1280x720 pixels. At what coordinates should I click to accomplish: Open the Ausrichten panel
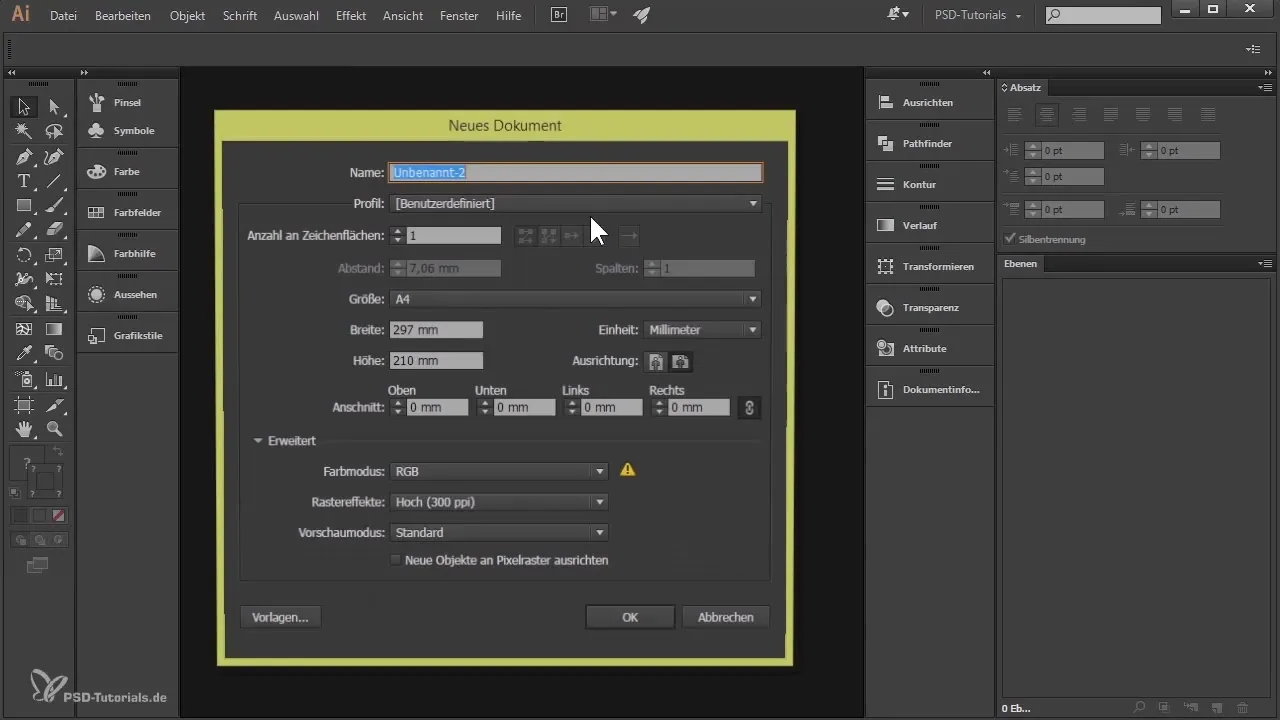click(930, 103)
